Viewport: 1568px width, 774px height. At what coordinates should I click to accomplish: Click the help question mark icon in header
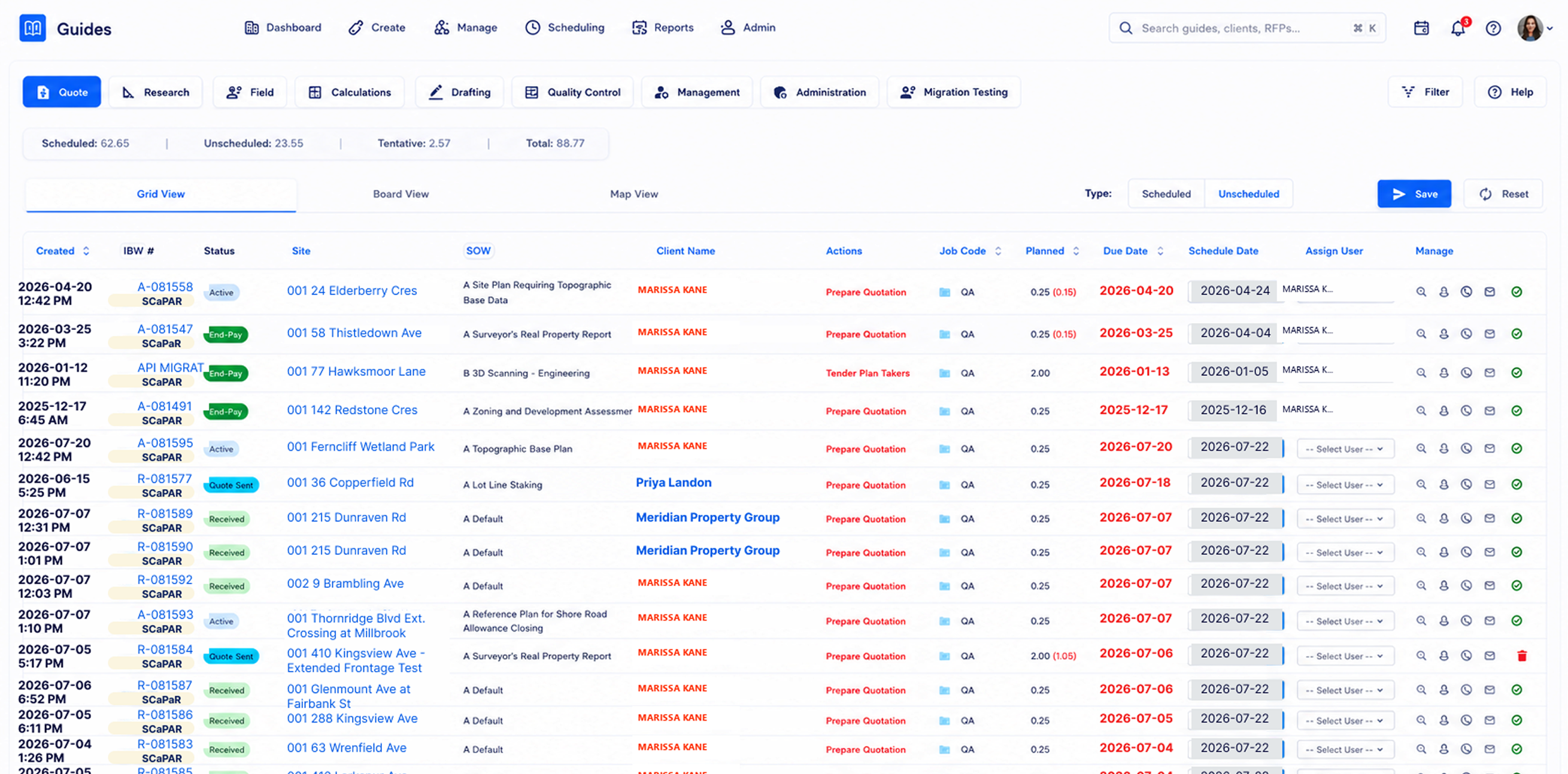pos(1493,28)
